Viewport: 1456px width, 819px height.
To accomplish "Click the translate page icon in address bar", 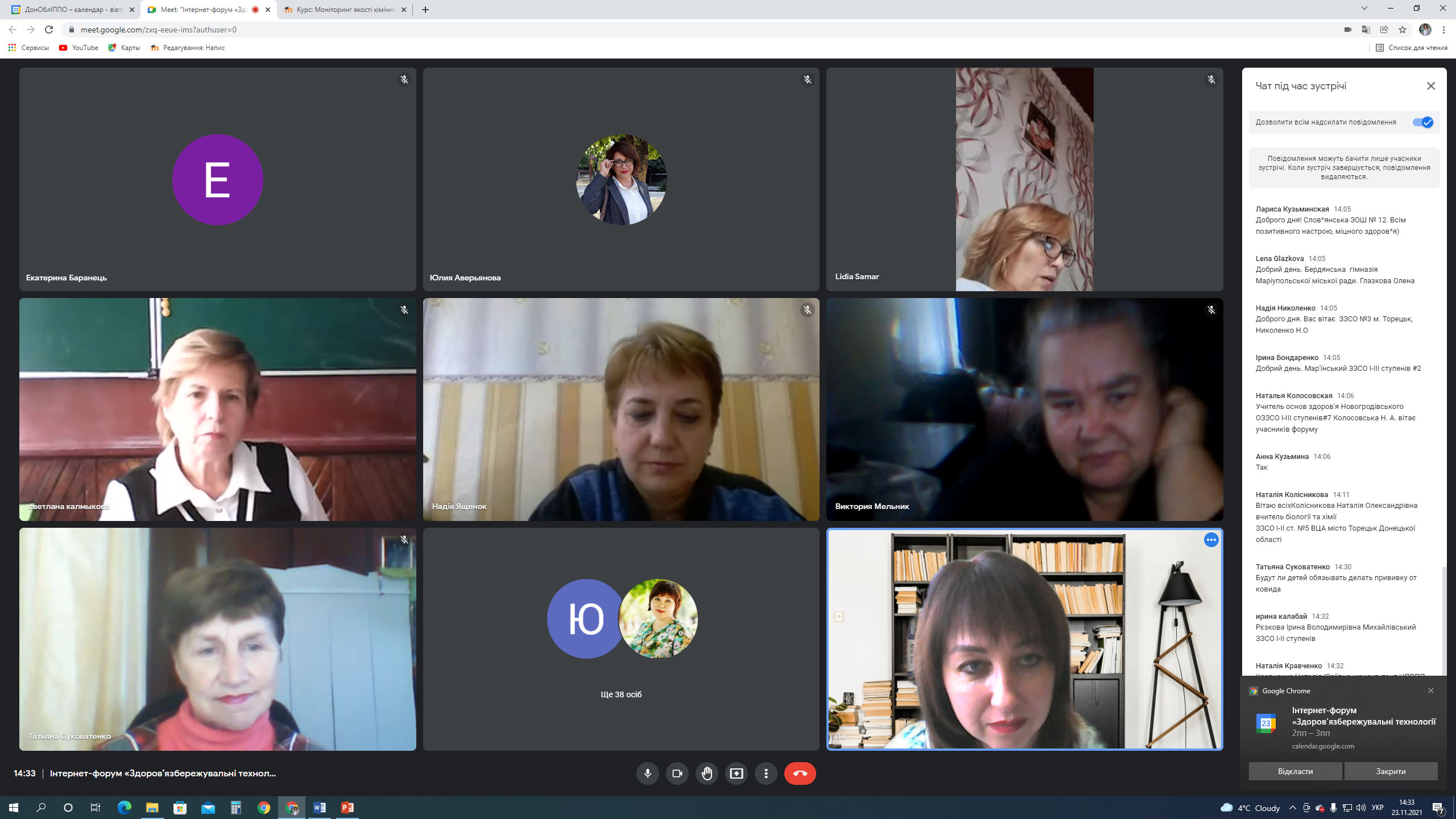I will tap(1366, 30).
